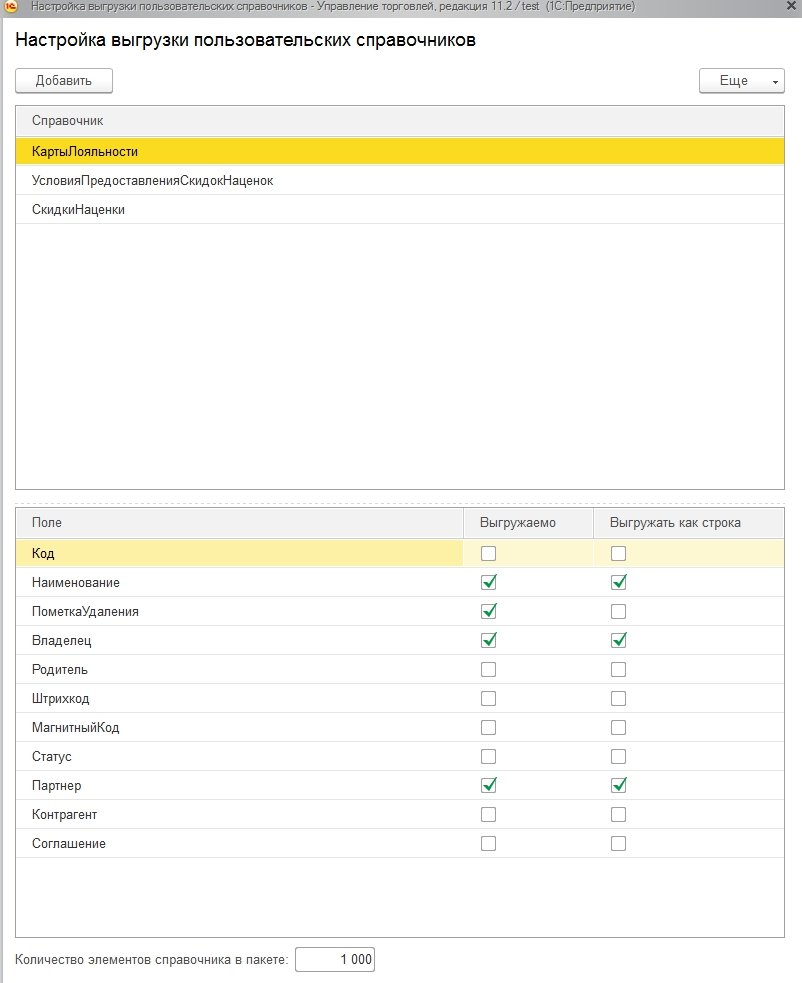The width and height of the screenshot is (802, 983).
Task: Click the package element count field showing 1 000
Action: [x=335, y=959]
